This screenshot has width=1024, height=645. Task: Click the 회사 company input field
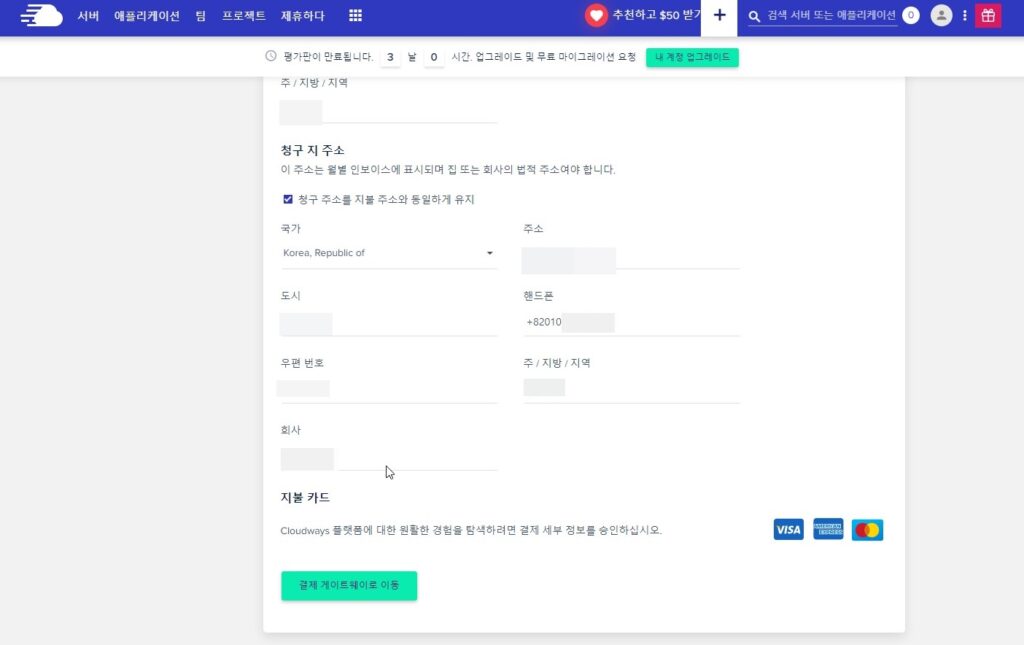click(x=389, y=458)
